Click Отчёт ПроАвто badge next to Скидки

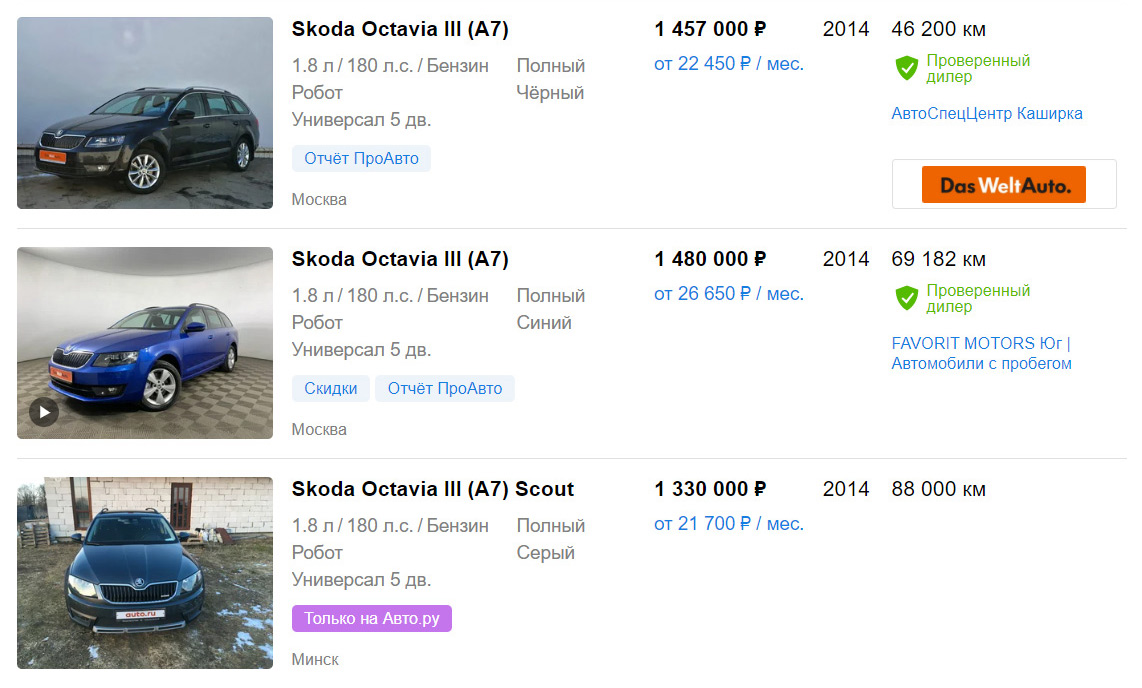(x=445, y=389)
